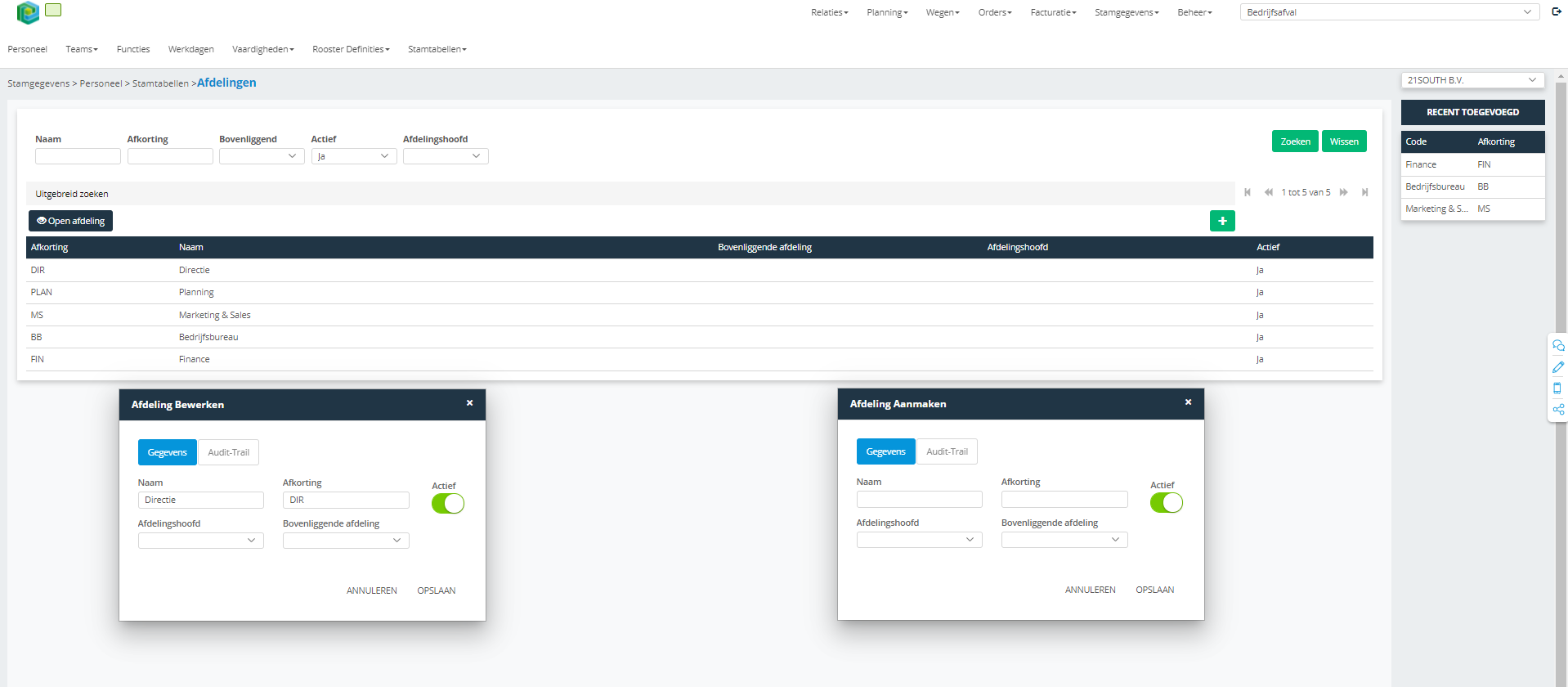The width and height of the screenshot is (1568, 687).
Task: Toggle Actief switch in Afdeling Aanmaken
Action: pos(1167,503)
